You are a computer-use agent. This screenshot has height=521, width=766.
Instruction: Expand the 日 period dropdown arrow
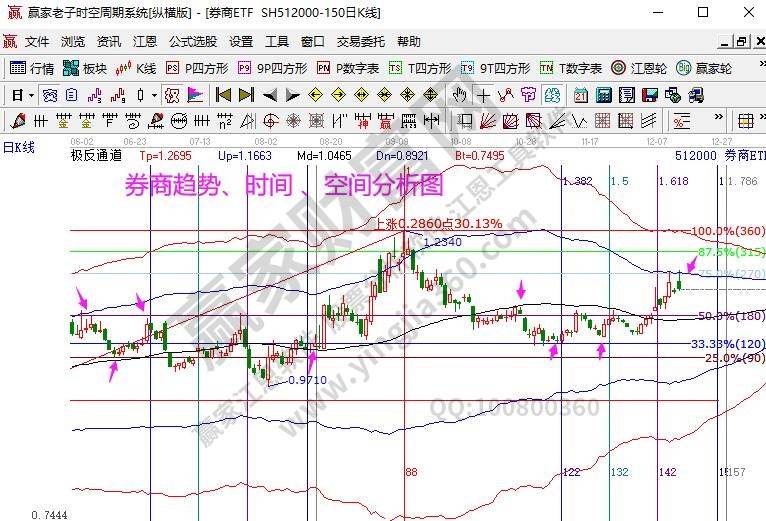(32, 95)
